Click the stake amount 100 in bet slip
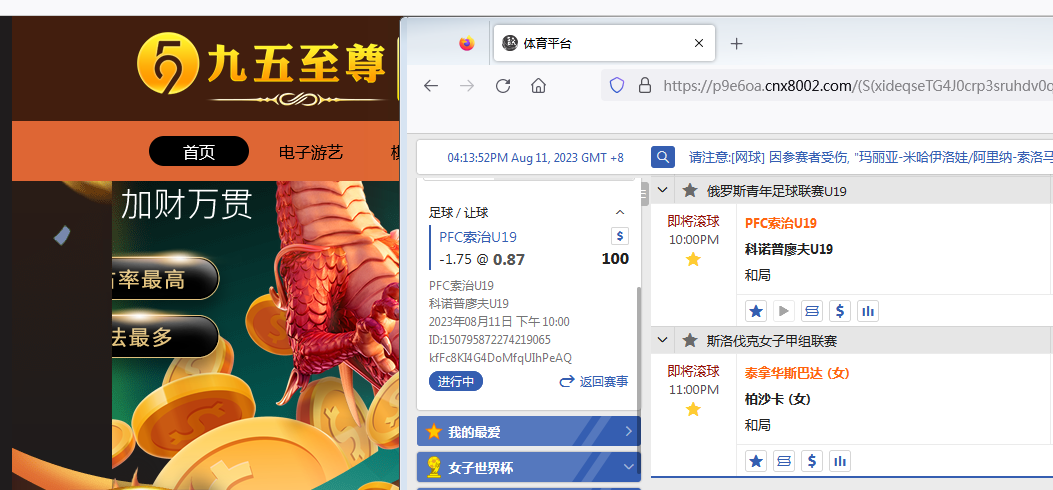Screen dimensions: 1053x490 (x=615, y=259)
